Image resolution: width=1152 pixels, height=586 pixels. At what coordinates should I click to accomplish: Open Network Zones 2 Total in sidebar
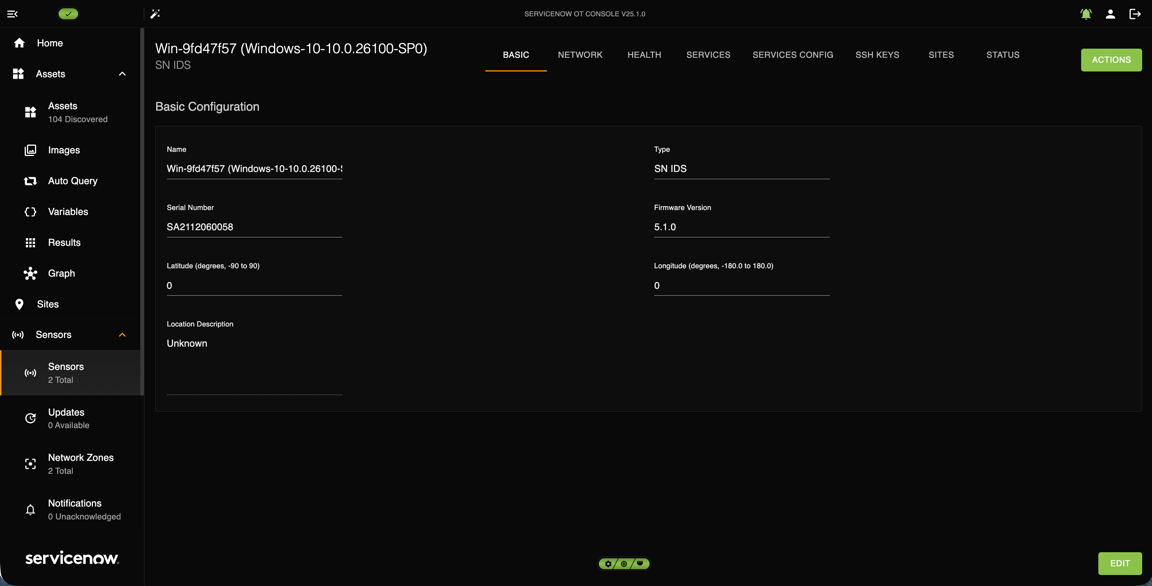coord(70,464)
